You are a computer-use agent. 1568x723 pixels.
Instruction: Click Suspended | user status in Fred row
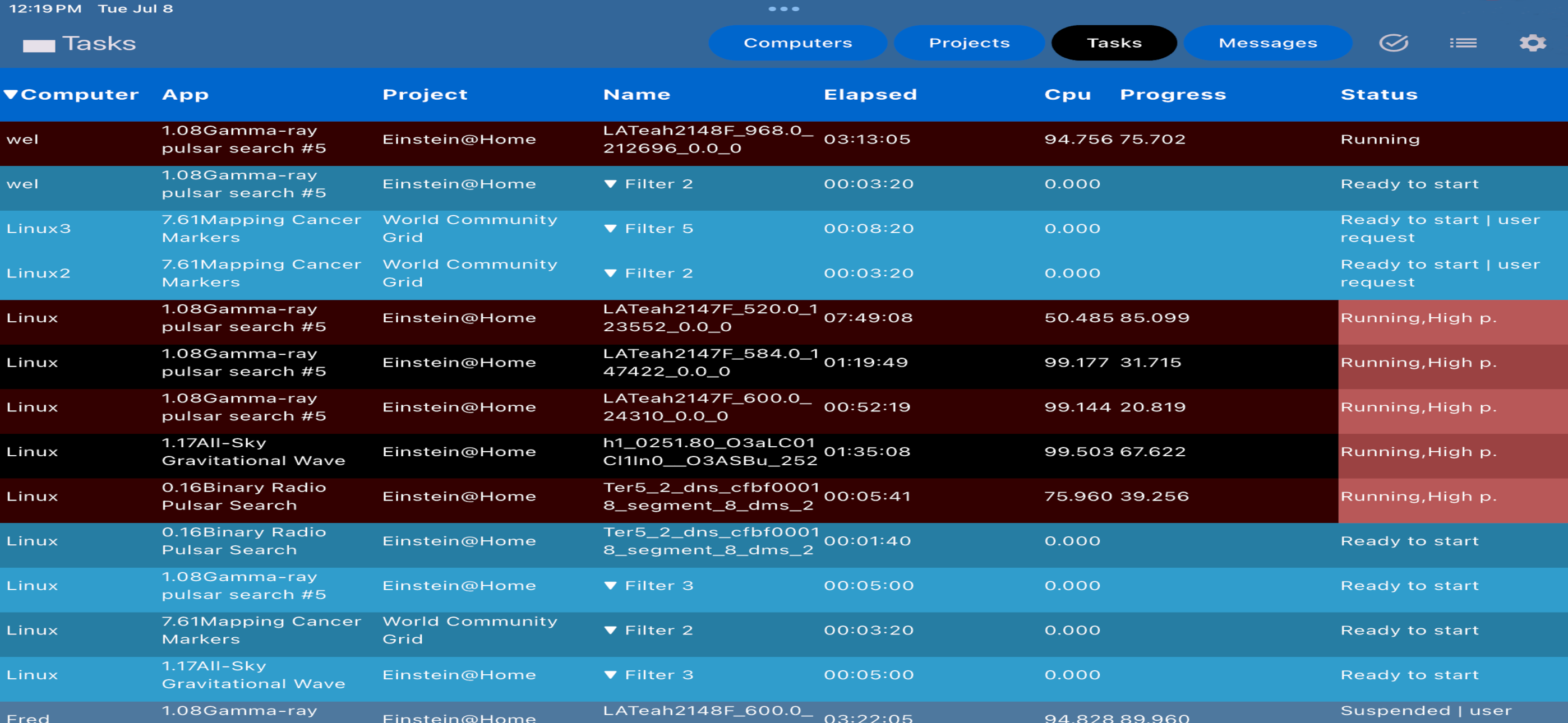tap(1426, 711)
